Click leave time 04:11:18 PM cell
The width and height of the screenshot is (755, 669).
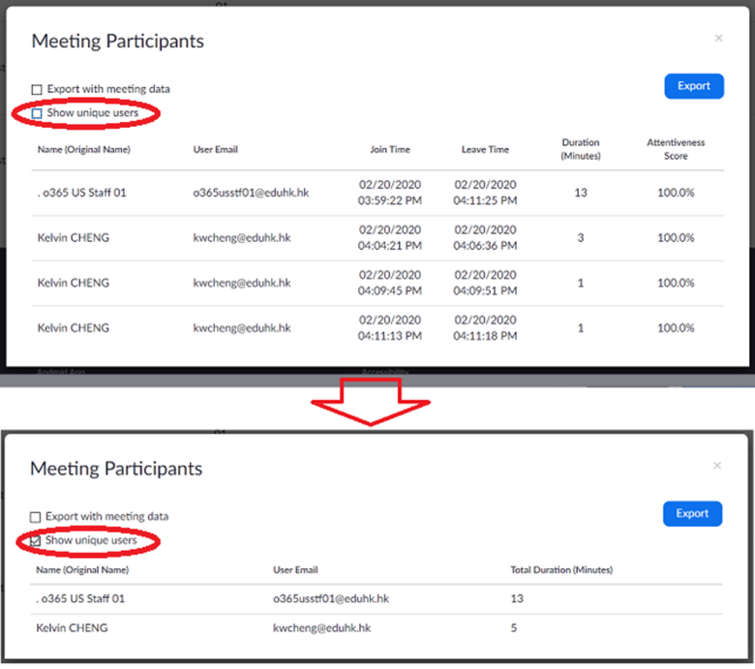(x=485, y=328)
